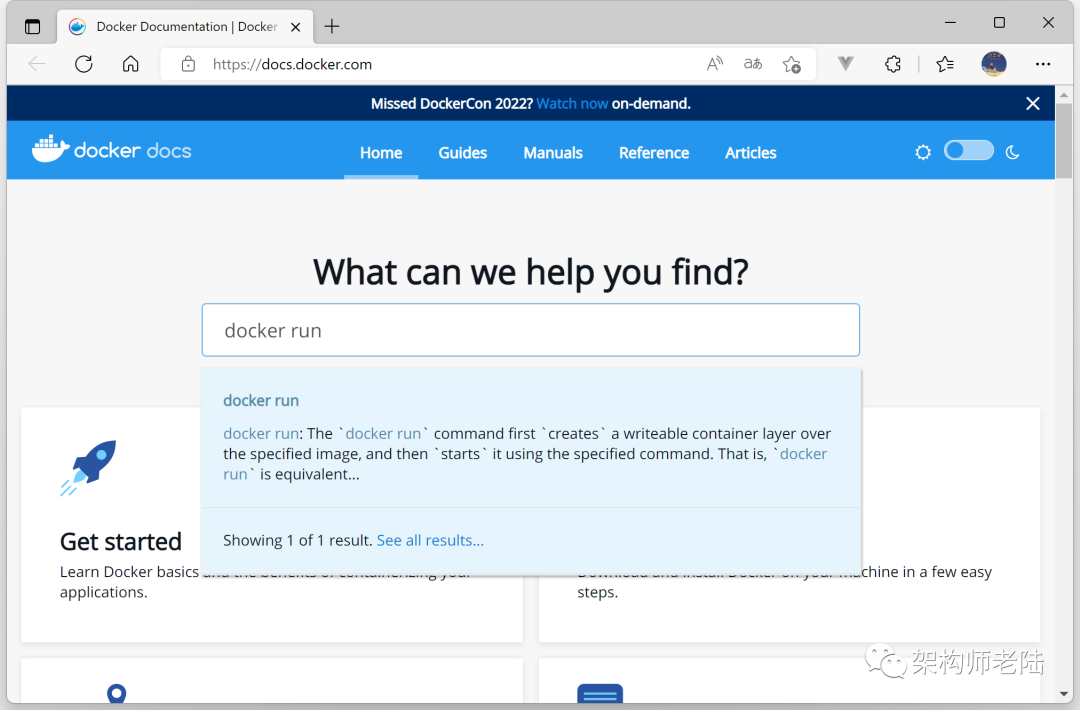This screenshot has height=710, width=1080.
Task: Open the Favorites list icon
Action: point(945,64)
